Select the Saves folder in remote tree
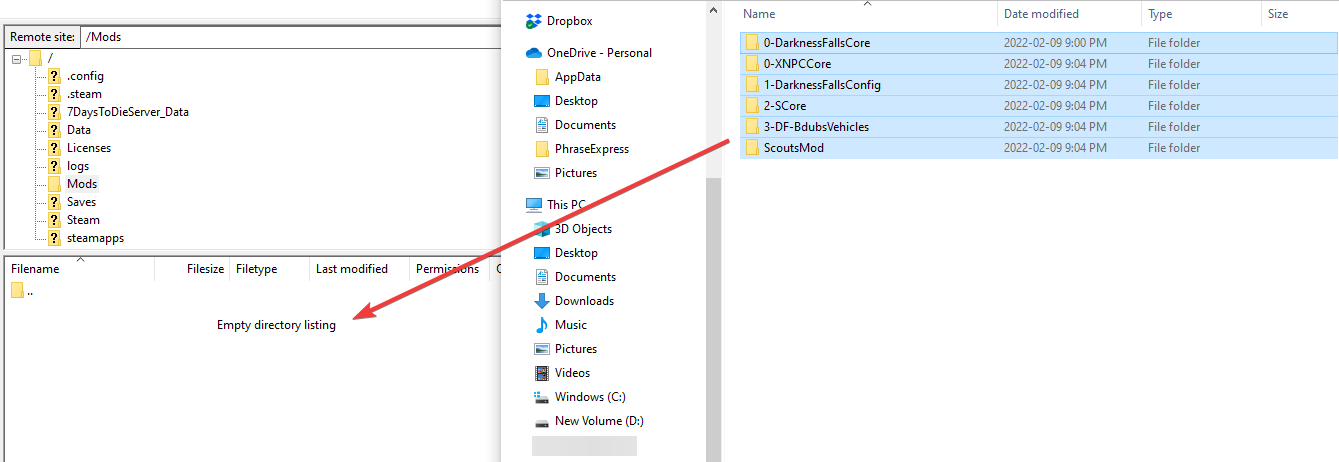The image size is (1339, 462). 81,202
